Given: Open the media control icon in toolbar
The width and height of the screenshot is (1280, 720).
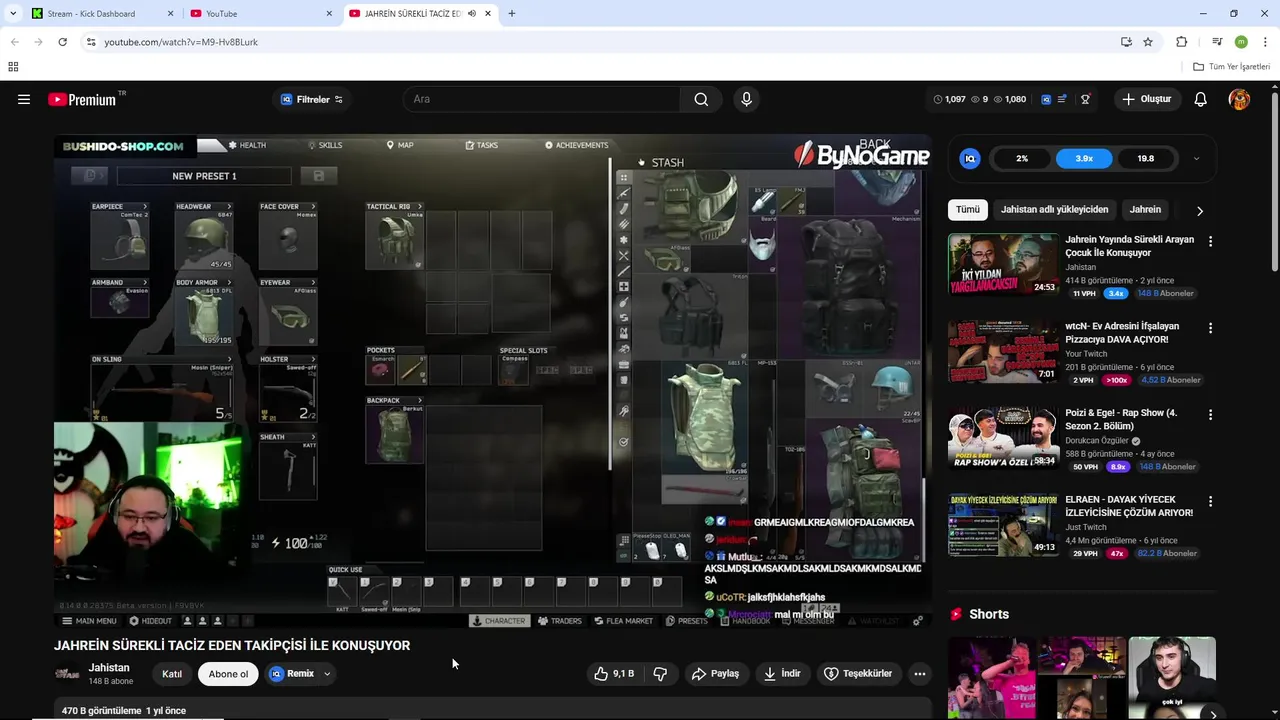Looking at the screenshot, I should 1217,42.
